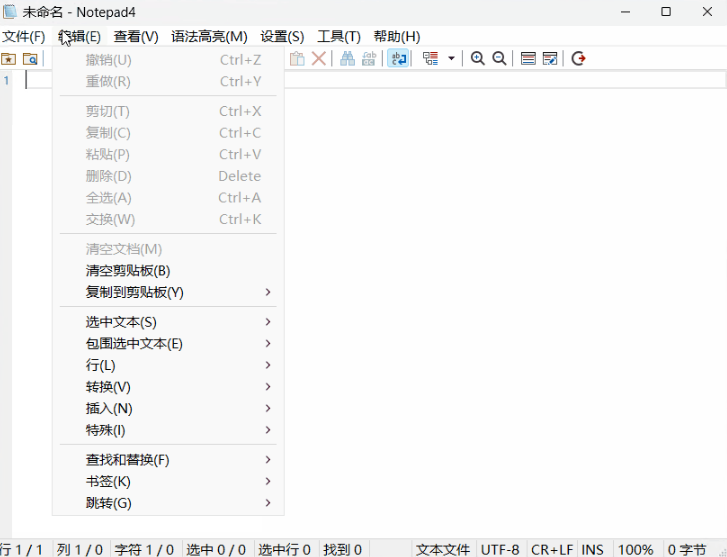Open the favorites folder toolbar icon
This screenshot has width=727, height=557.
click(8, 59)
